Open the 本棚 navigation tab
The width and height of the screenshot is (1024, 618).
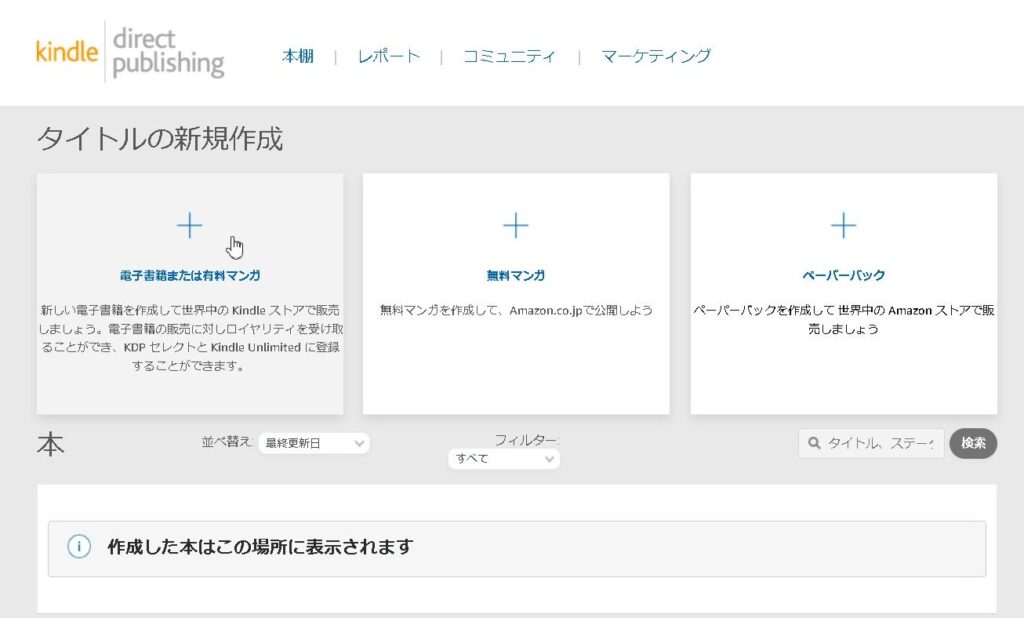298,56
